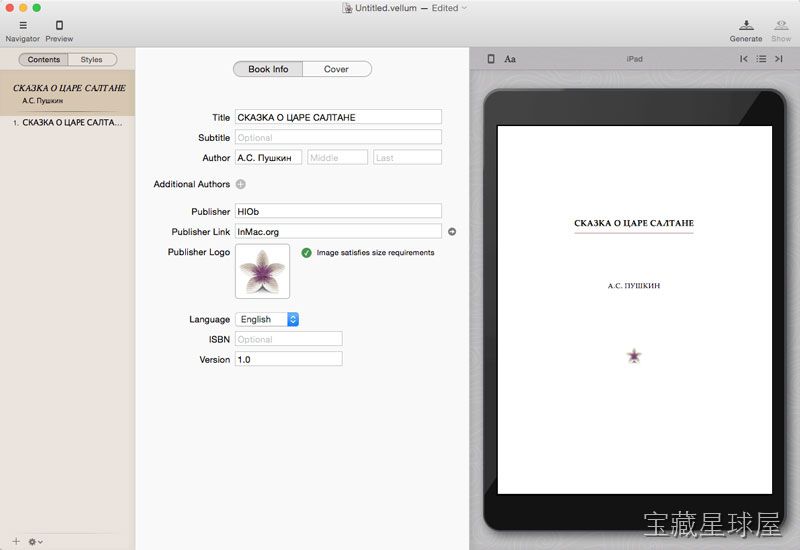Screen dimensions: 800x550
Task: Click the document icon in title bar
Action: (x=347, y=8)
